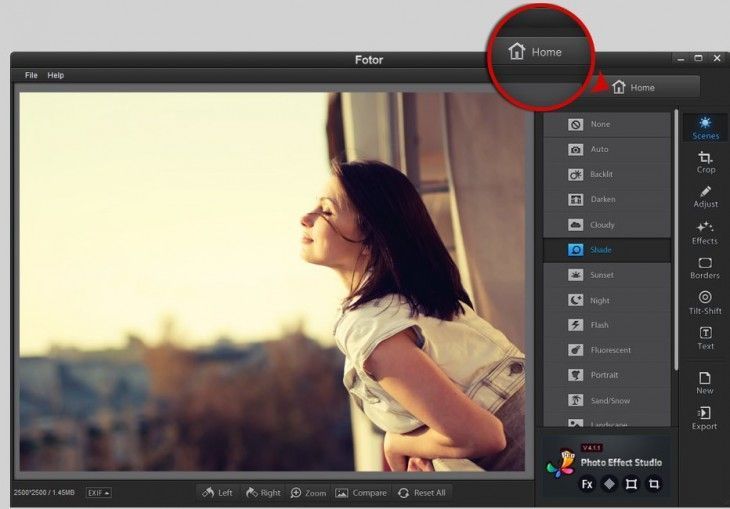730x509 pixels.
Task: Rotate the photo Right
Action: [264, 493]
